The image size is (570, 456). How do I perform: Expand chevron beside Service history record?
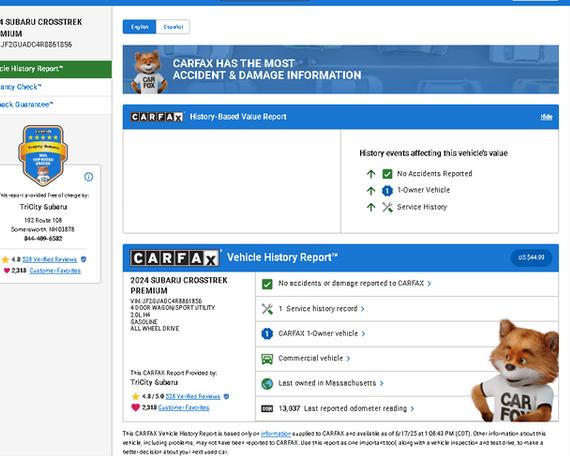(x=362, y=309)
